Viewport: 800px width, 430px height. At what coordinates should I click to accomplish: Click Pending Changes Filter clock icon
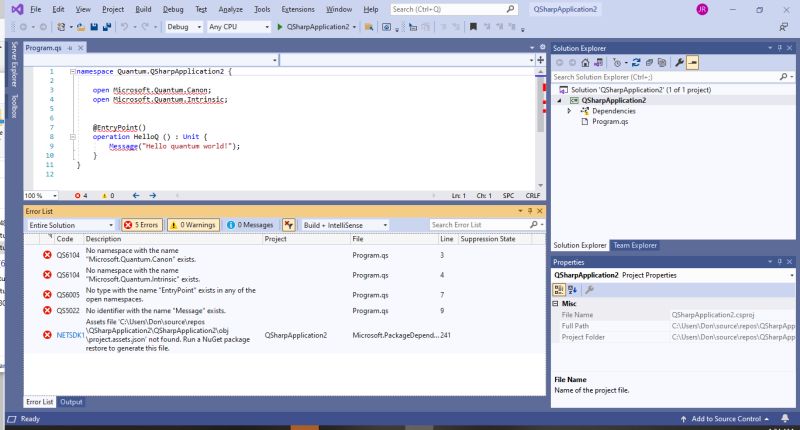[617, 63]
